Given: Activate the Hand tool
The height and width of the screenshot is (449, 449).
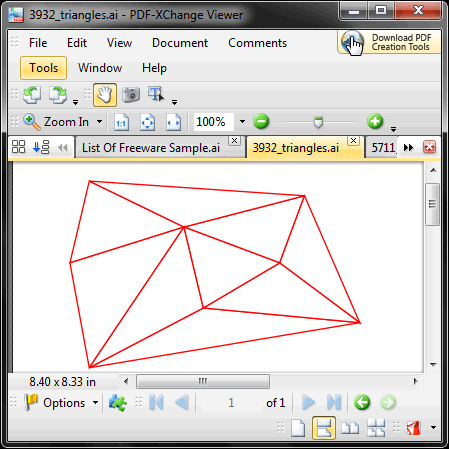Looking at the screenshot, I should [x=105, y=95].
